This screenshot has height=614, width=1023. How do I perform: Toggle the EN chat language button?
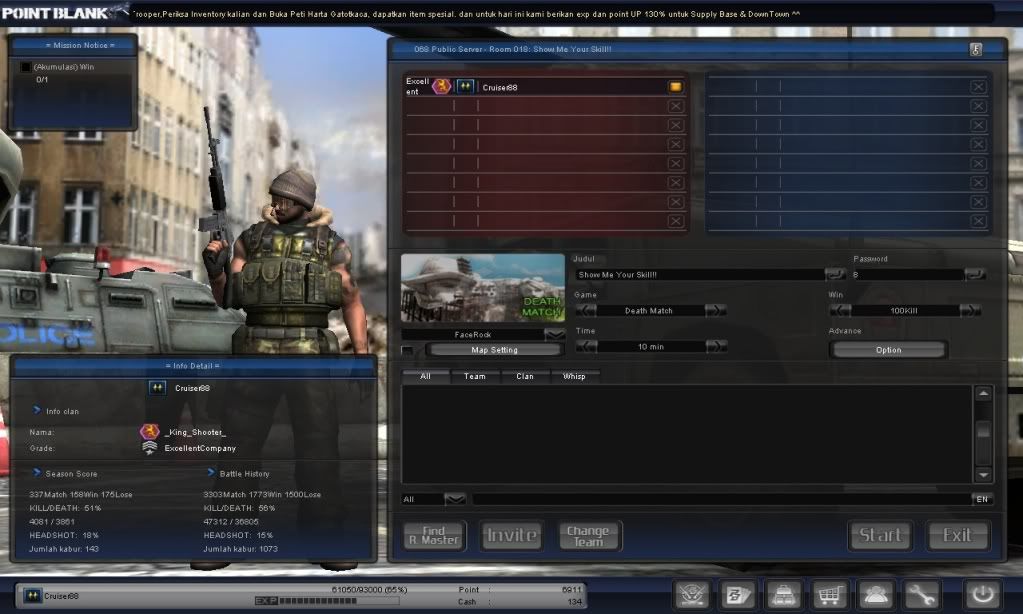pyautogui.click(x=982, y=499)
